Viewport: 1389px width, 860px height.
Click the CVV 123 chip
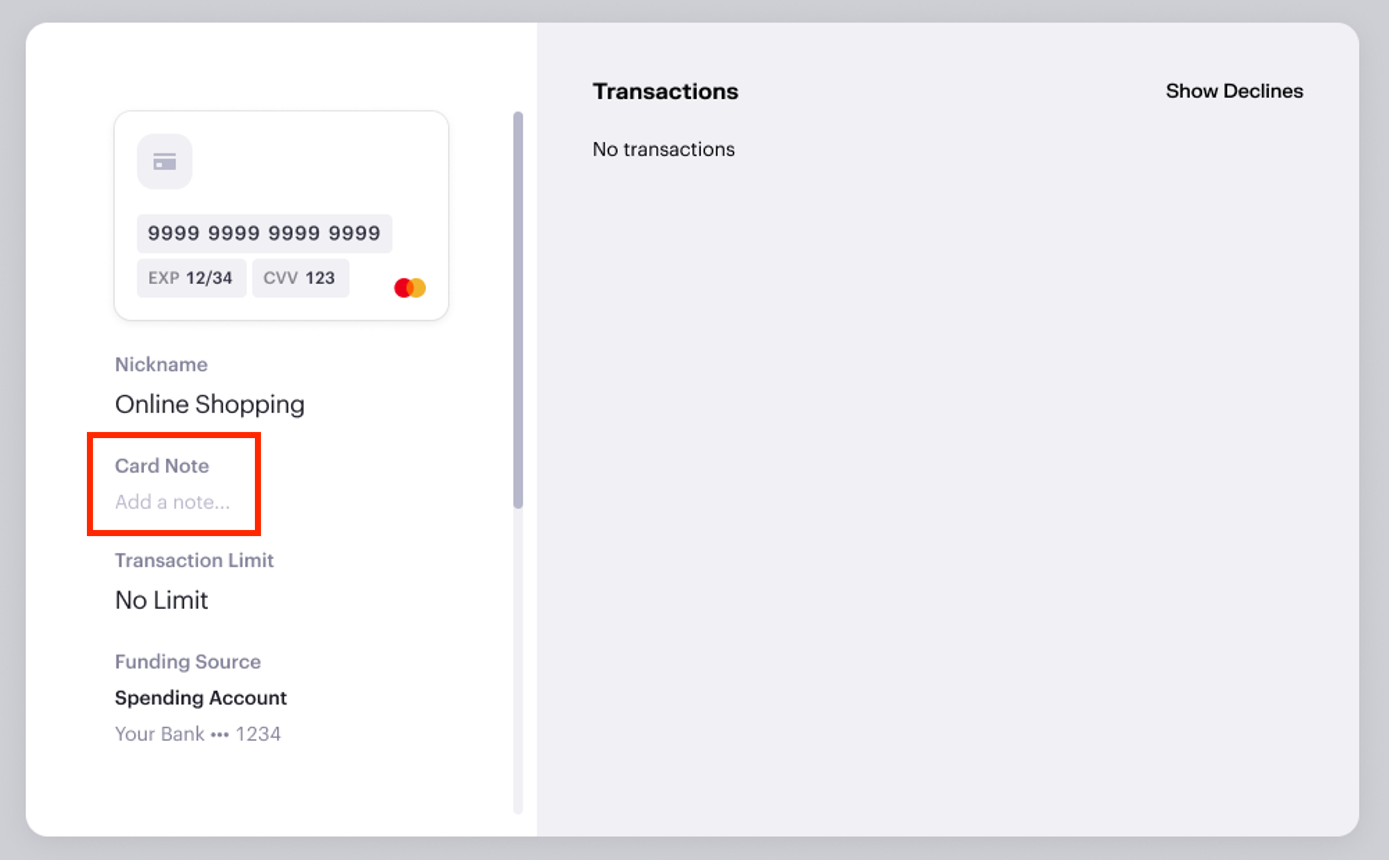pyautogui.click(x=300, y=278)
